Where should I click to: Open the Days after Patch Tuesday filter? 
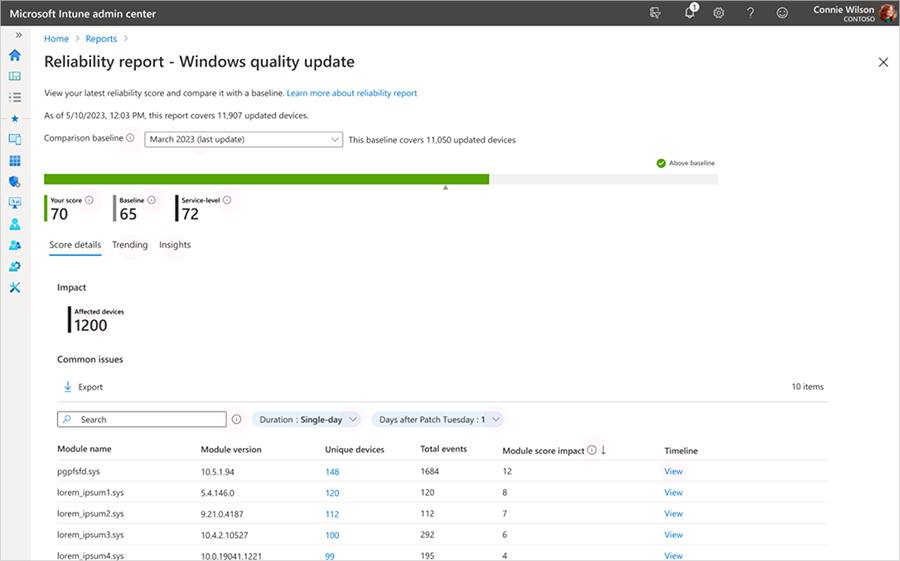[439, 420]
